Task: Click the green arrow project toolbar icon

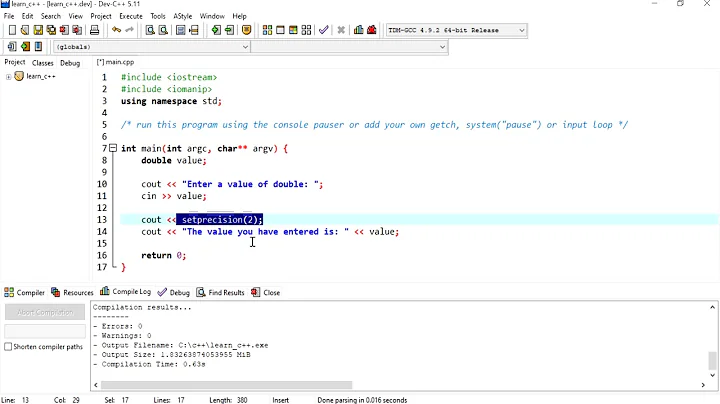Action: click(x=25, y=46)
